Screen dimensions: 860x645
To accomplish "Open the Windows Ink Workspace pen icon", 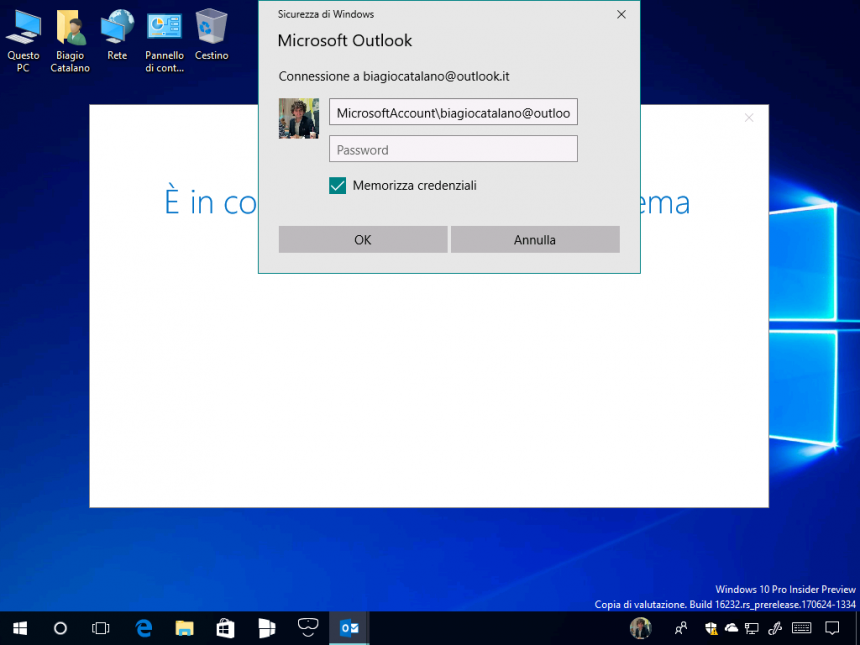I will [775, 628].
